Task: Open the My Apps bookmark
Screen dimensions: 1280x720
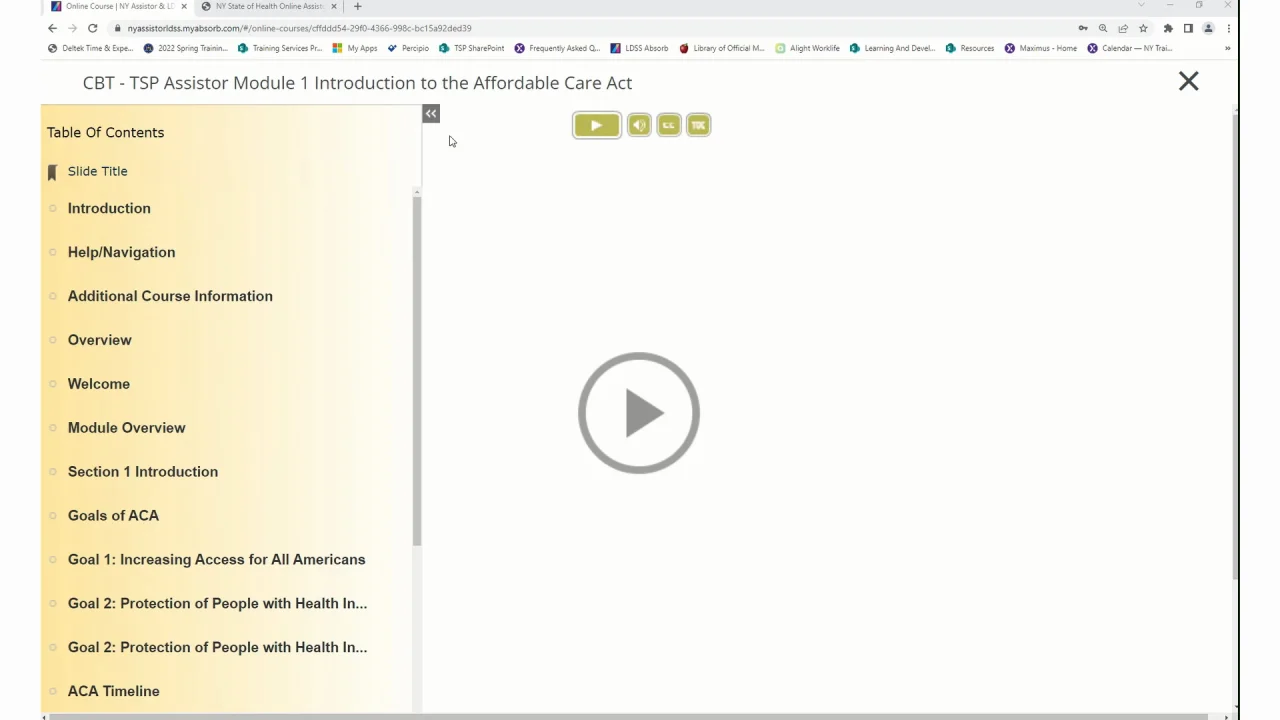Action: pyautogui.click(x=355, y=48)
